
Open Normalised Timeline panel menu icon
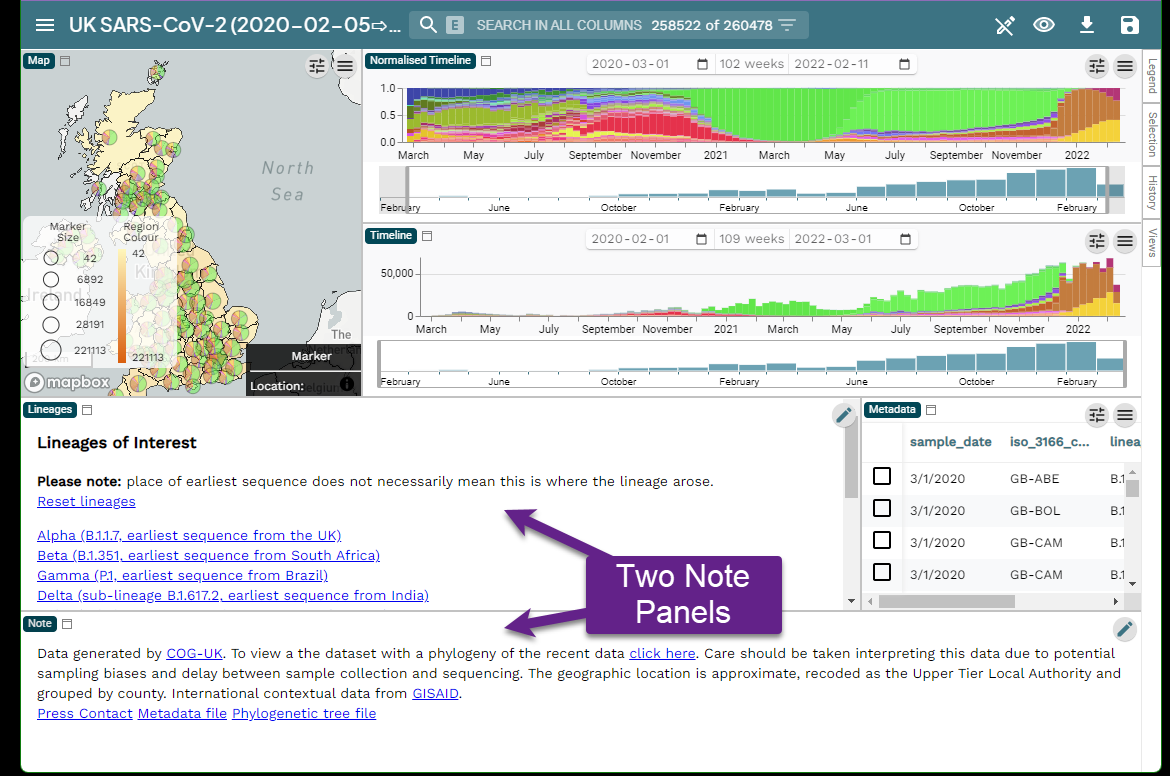coord(1125,66)
